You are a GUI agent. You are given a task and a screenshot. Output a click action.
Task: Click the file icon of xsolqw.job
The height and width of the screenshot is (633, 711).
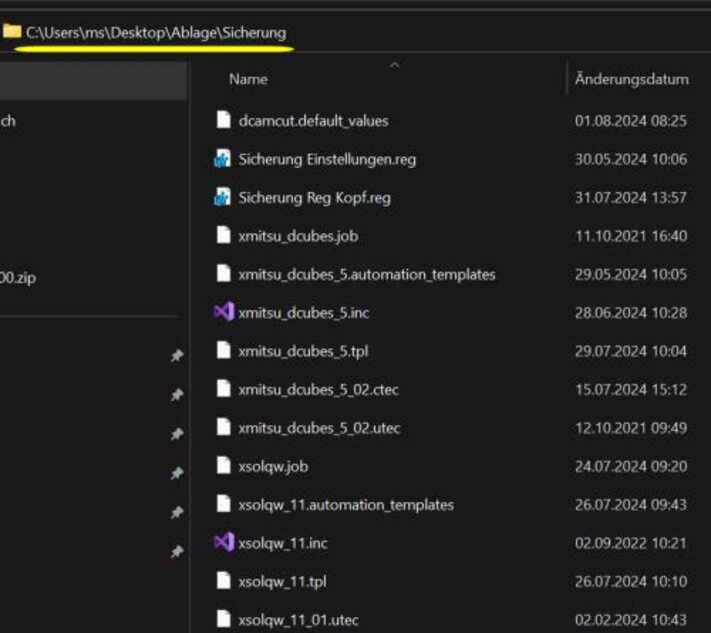coord(223,466)
